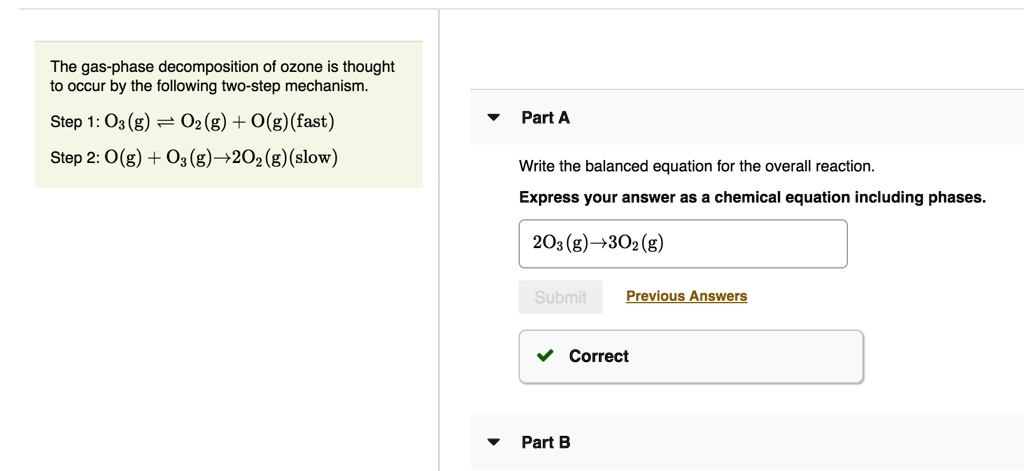
Task: Select the Part A header label
Action: tap(545, 118)
